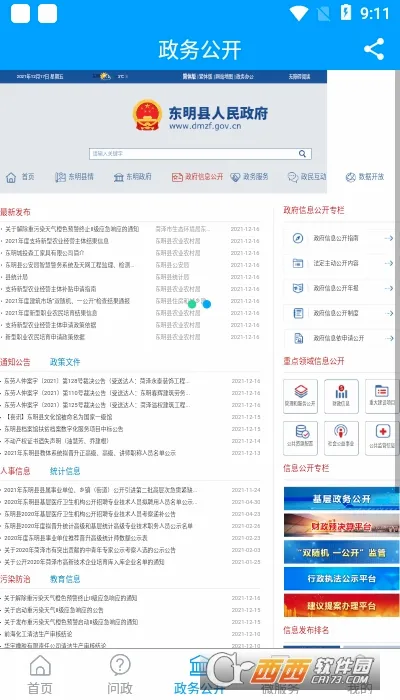The width and height of the screenshot is (400, 700).
Task: Open 数据开放 in website navigation
Action: click(x=365, y=177)
